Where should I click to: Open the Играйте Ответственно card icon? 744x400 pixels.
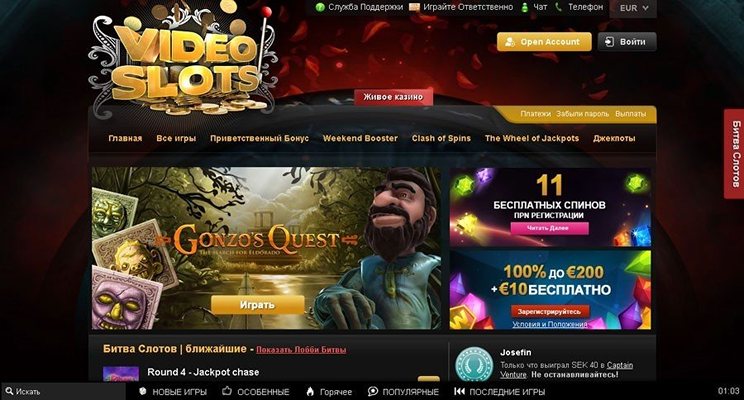tap(414, 8)
